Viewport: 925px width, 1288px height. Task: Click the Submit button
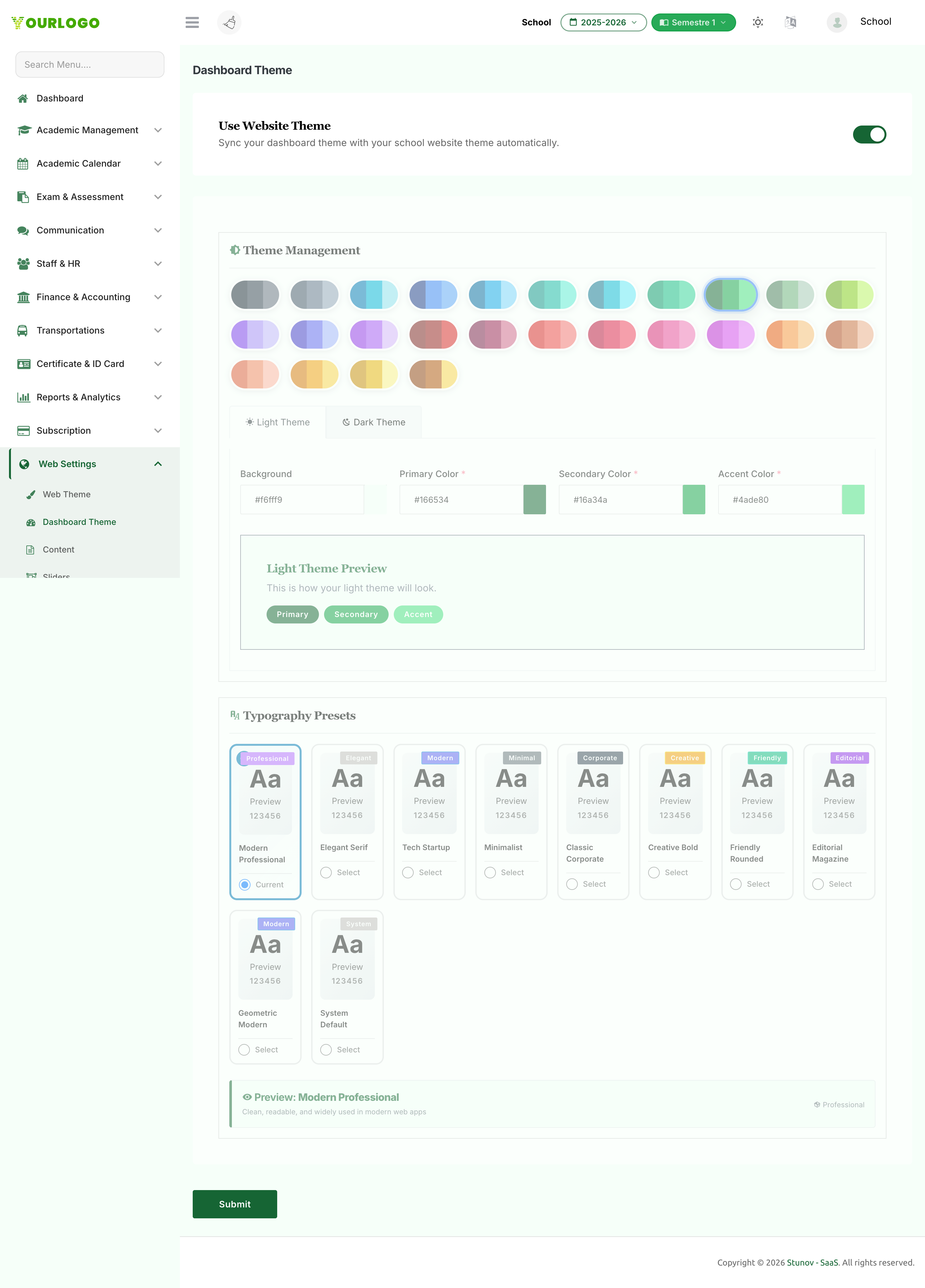(235, 1204)
